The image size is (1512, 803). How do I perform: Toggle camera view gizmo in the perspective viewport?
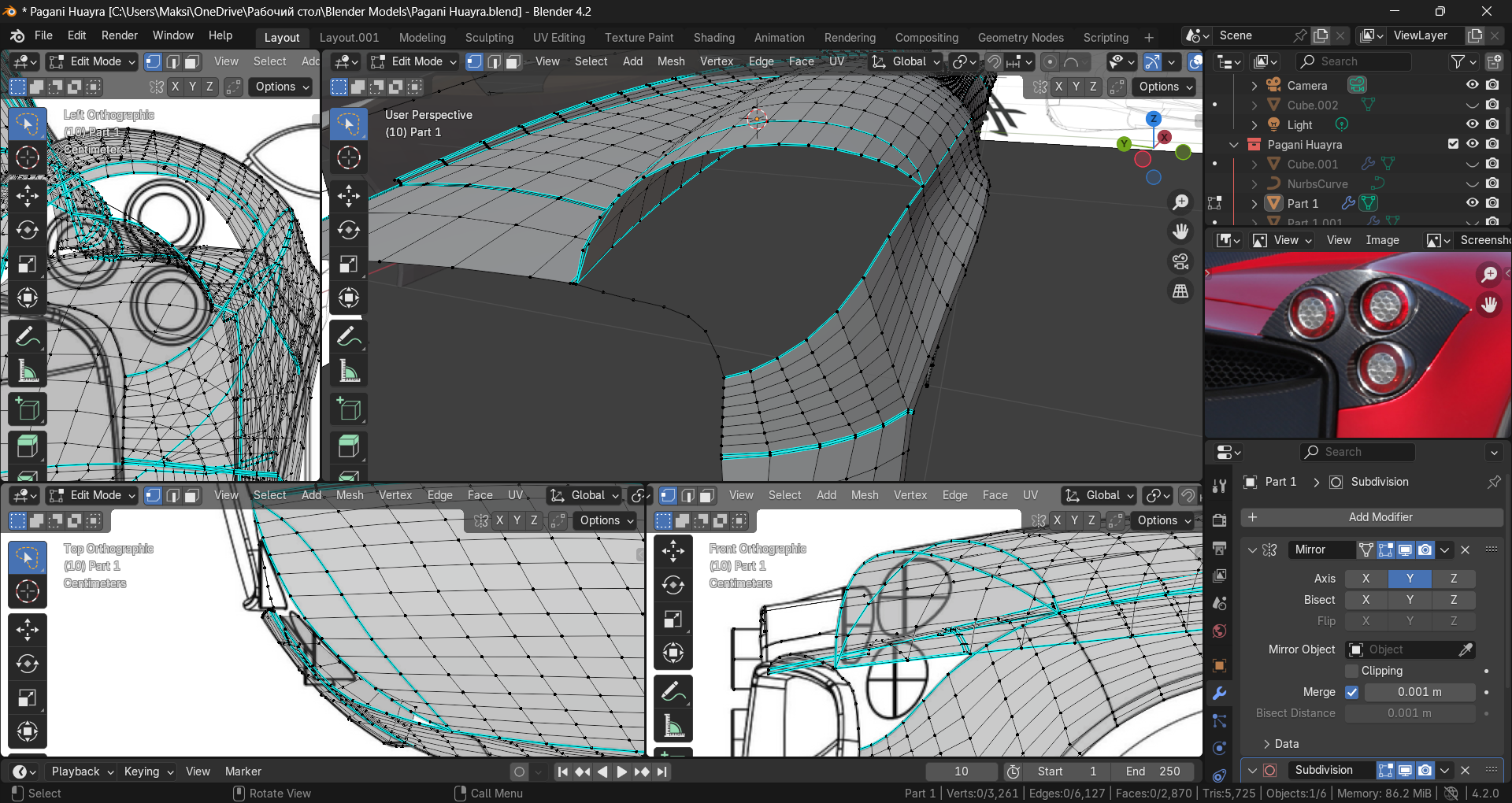click(1180, 261)
